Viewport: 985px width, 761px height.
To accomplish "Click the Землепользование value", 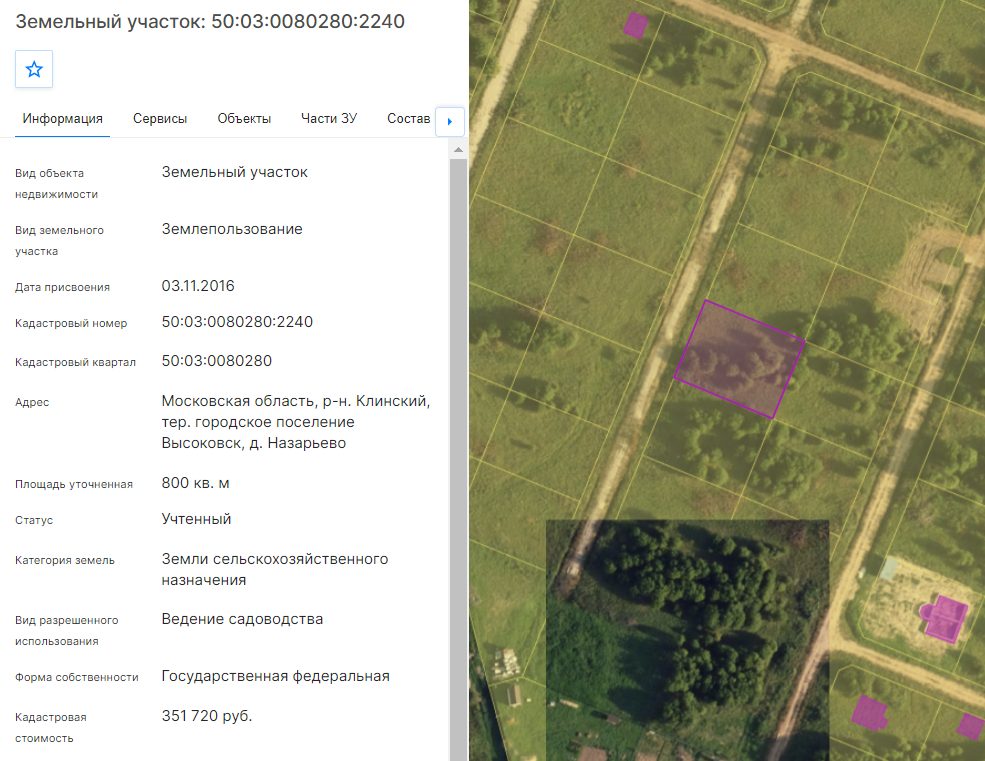I will point(232,229).
